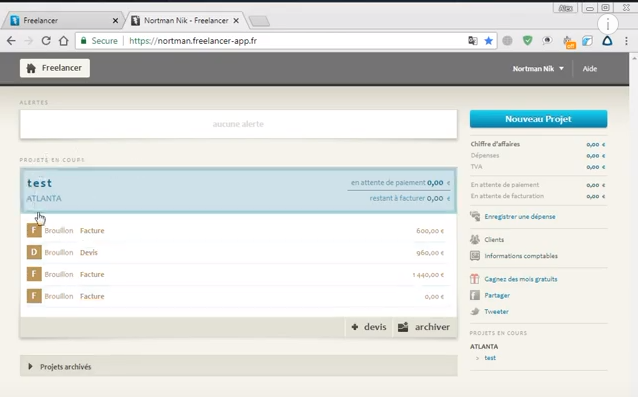Click the F icon of 600,00 € Facture
The height and width of the screenshot is (397, 638).
[x=34, y=230]
